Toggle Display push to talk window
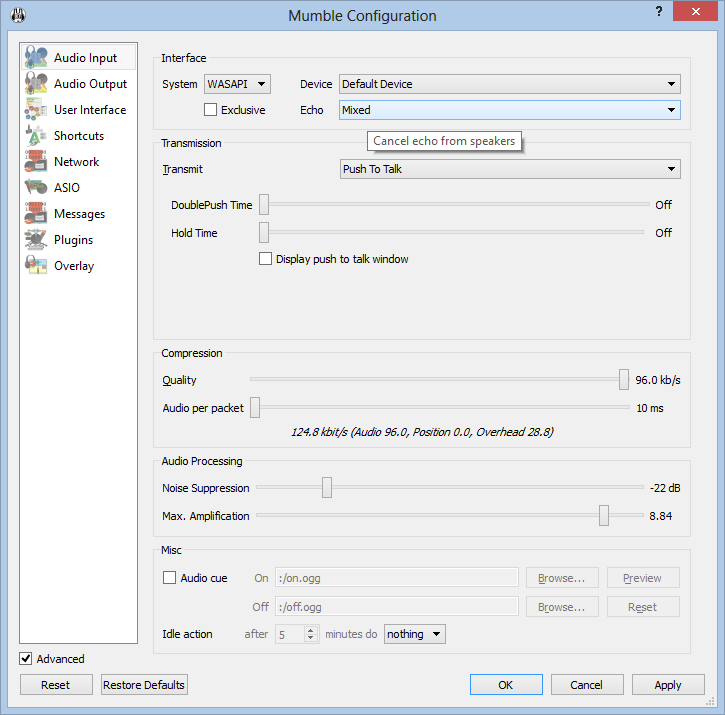This screenshot has width=725, height=715. (x=266, y=259)
